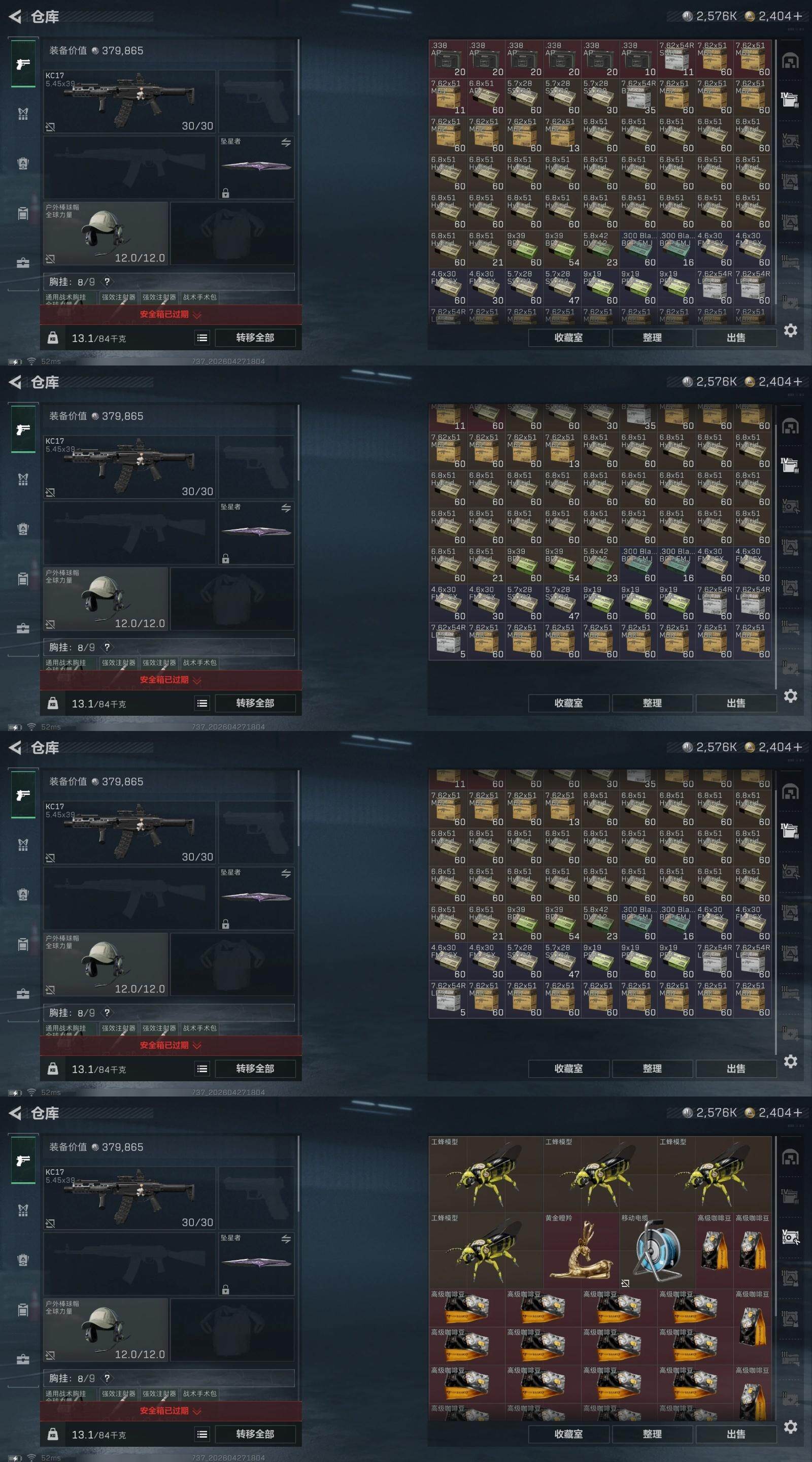The width and height of the screenshot is (812, 1462).
Task: Expand 安全箱已过期 red banner in the bee-model view
Action: [170, 1410]
